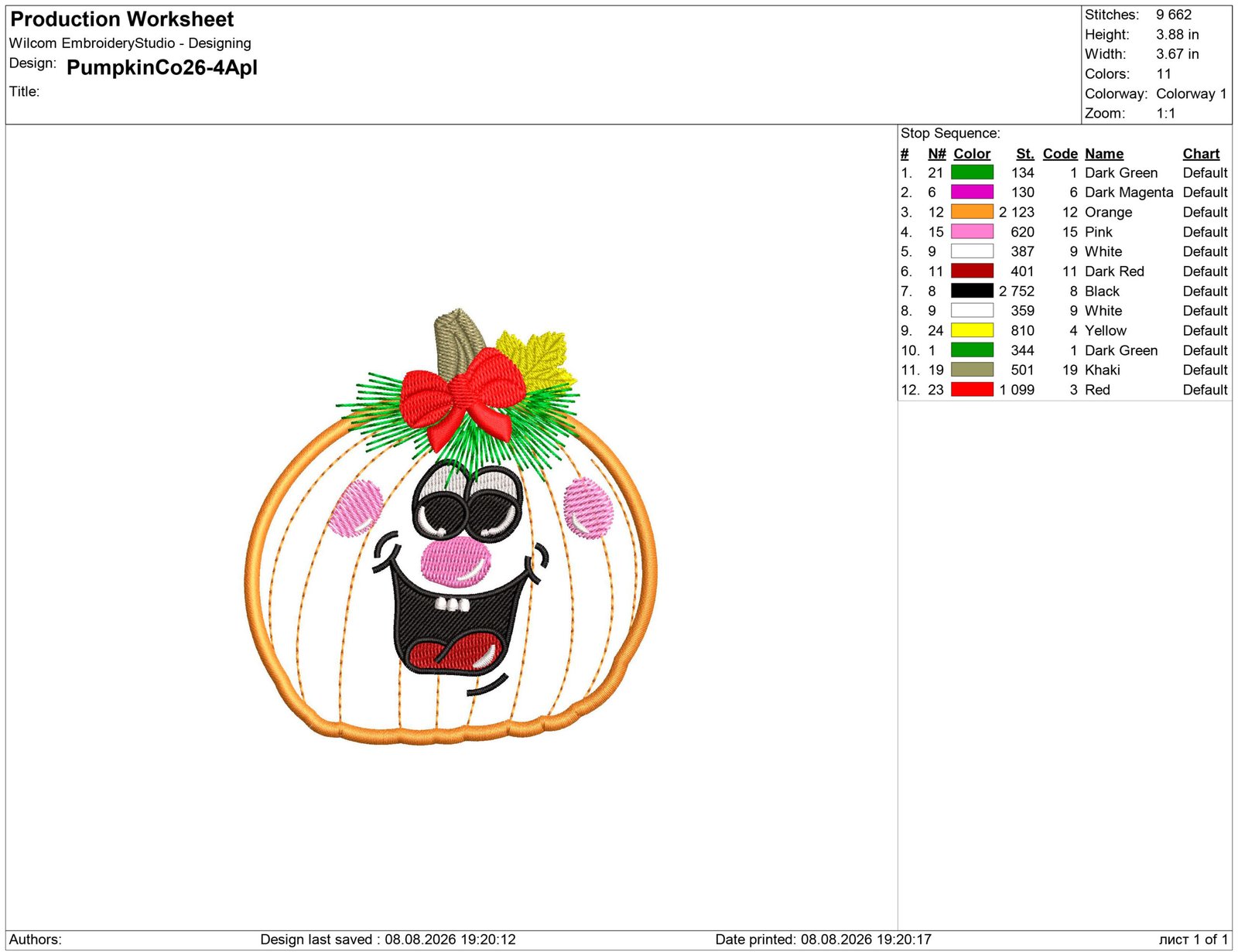Click the pumpkin embroidery design preview
The width and height of the screenshot is (1238, 952).
(451, 527)
